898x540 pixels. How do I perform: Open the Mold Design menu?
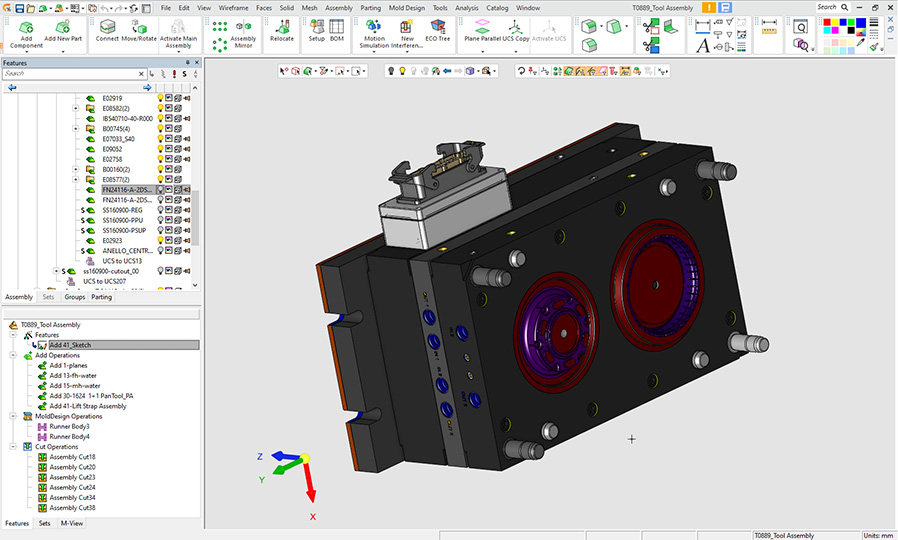(x=407, y=7)
